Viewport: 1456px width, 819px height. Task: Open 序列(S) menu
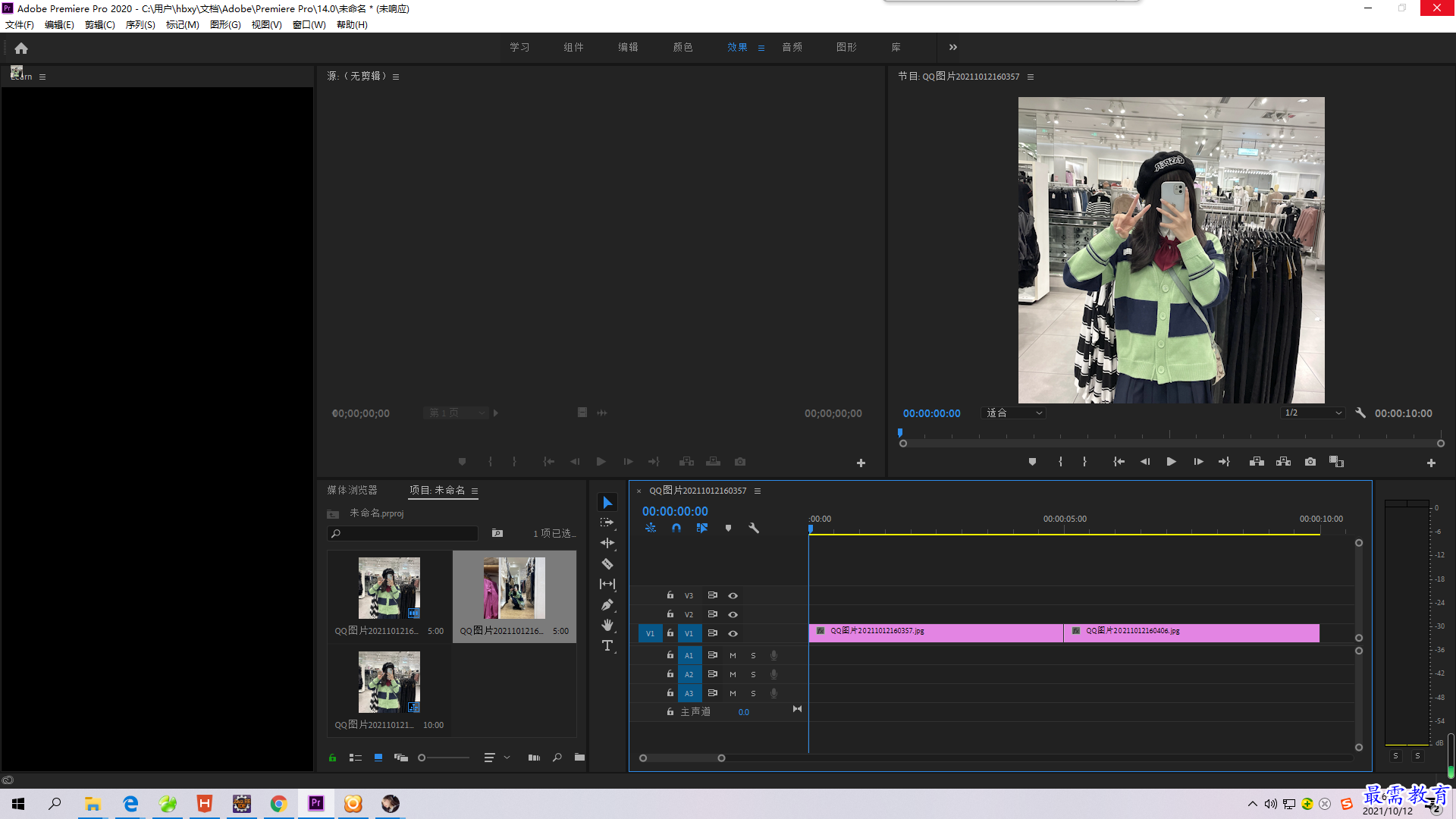(140, 25)
